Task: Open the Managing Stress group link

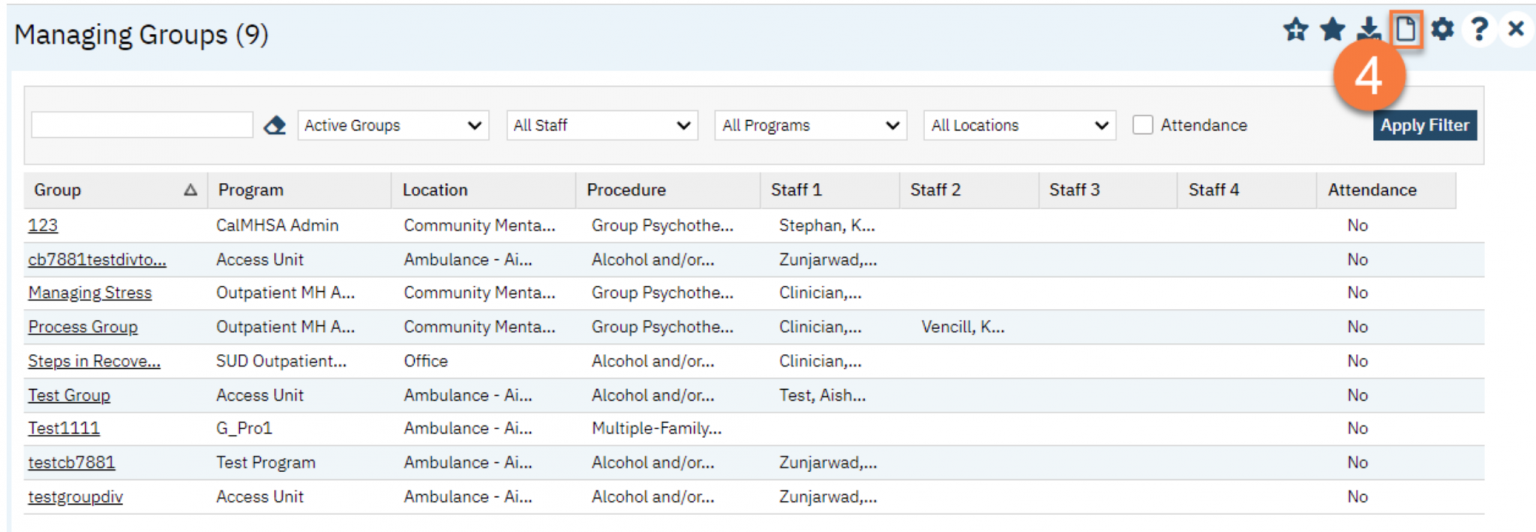Action: coord(90,293)
